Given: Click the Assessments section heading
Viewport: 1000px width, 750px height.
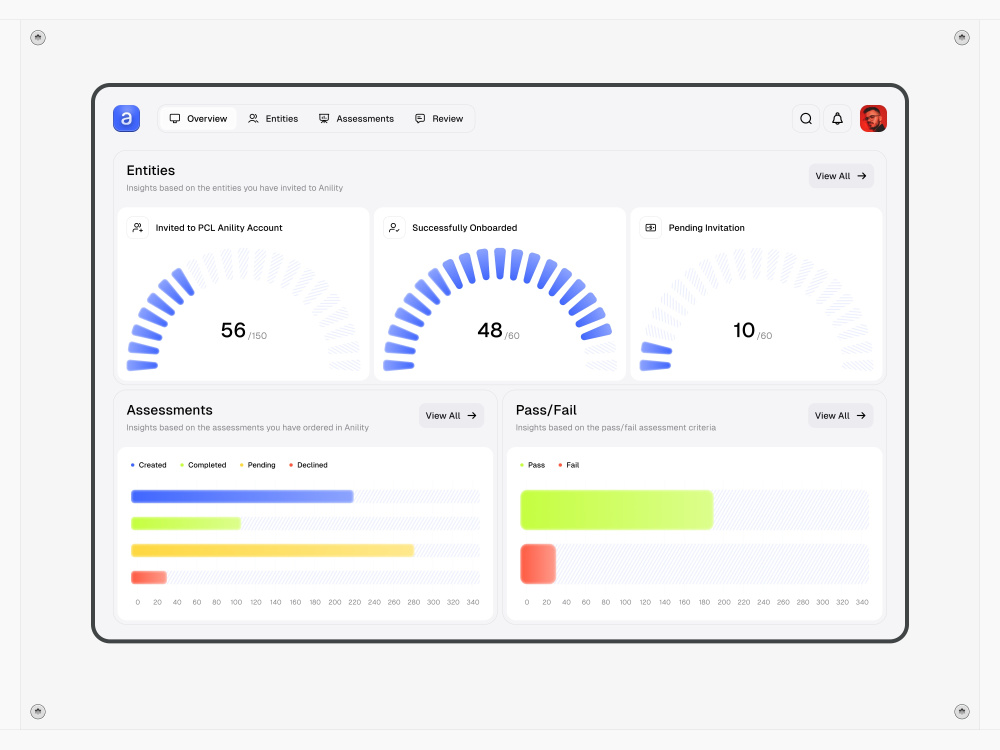Looking at the screenshot, I should pyautogui.click(x=170, y=410).
